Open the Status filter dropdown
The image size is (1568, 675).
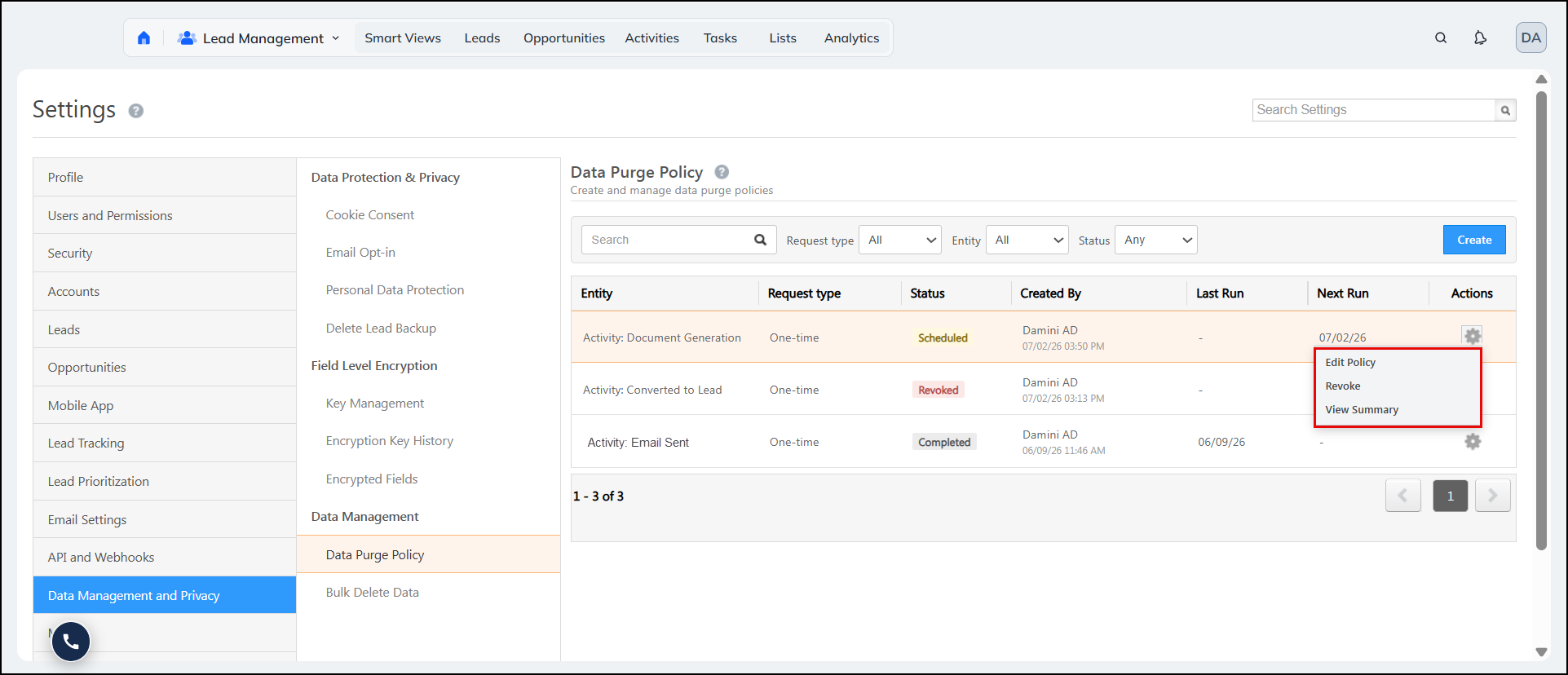(x=1155, y=240)
